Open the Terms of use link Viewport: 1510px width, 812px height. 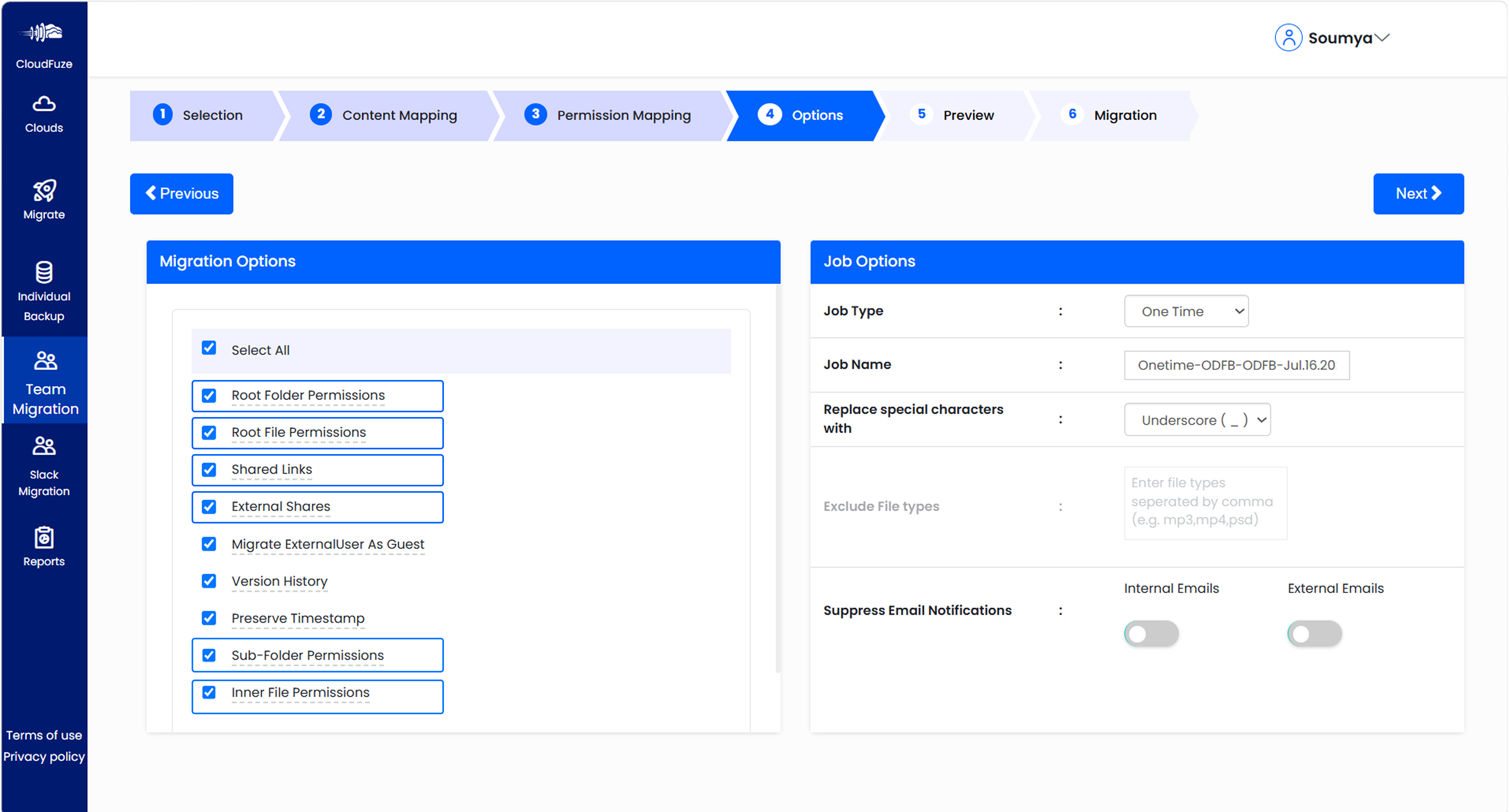(x=44, y=735)
